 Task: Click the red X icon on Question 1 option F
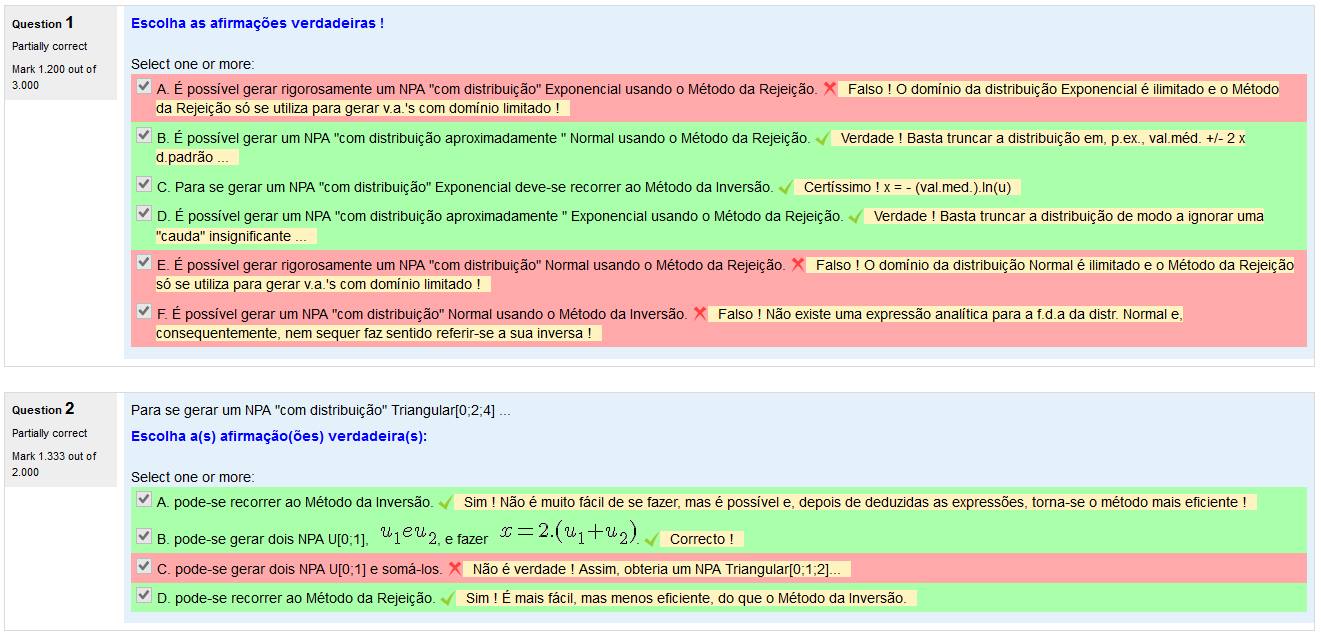point(700,314)
